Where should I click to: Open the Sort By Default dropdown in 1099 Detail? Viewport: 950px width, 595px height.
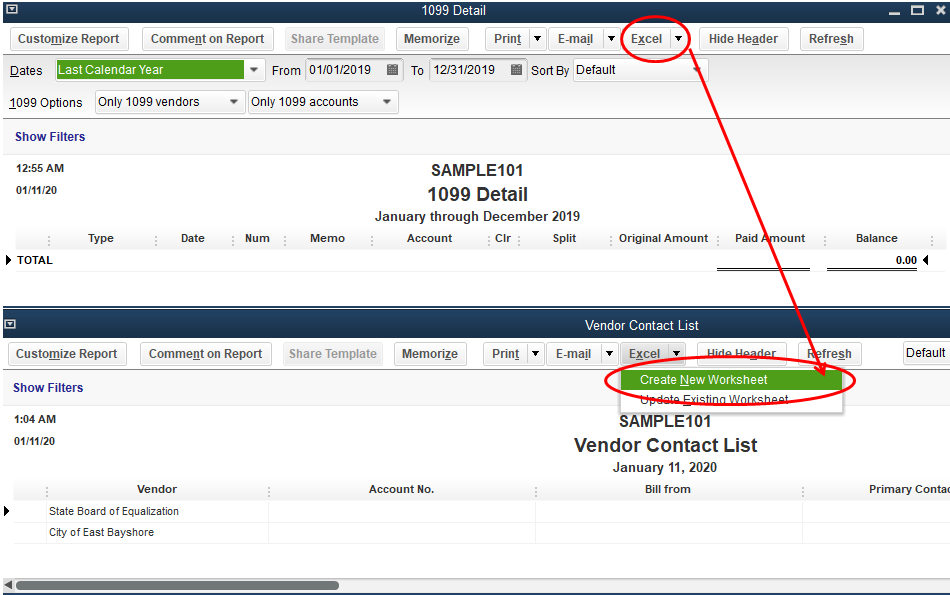pyautogui.click(x=698, y=70)
